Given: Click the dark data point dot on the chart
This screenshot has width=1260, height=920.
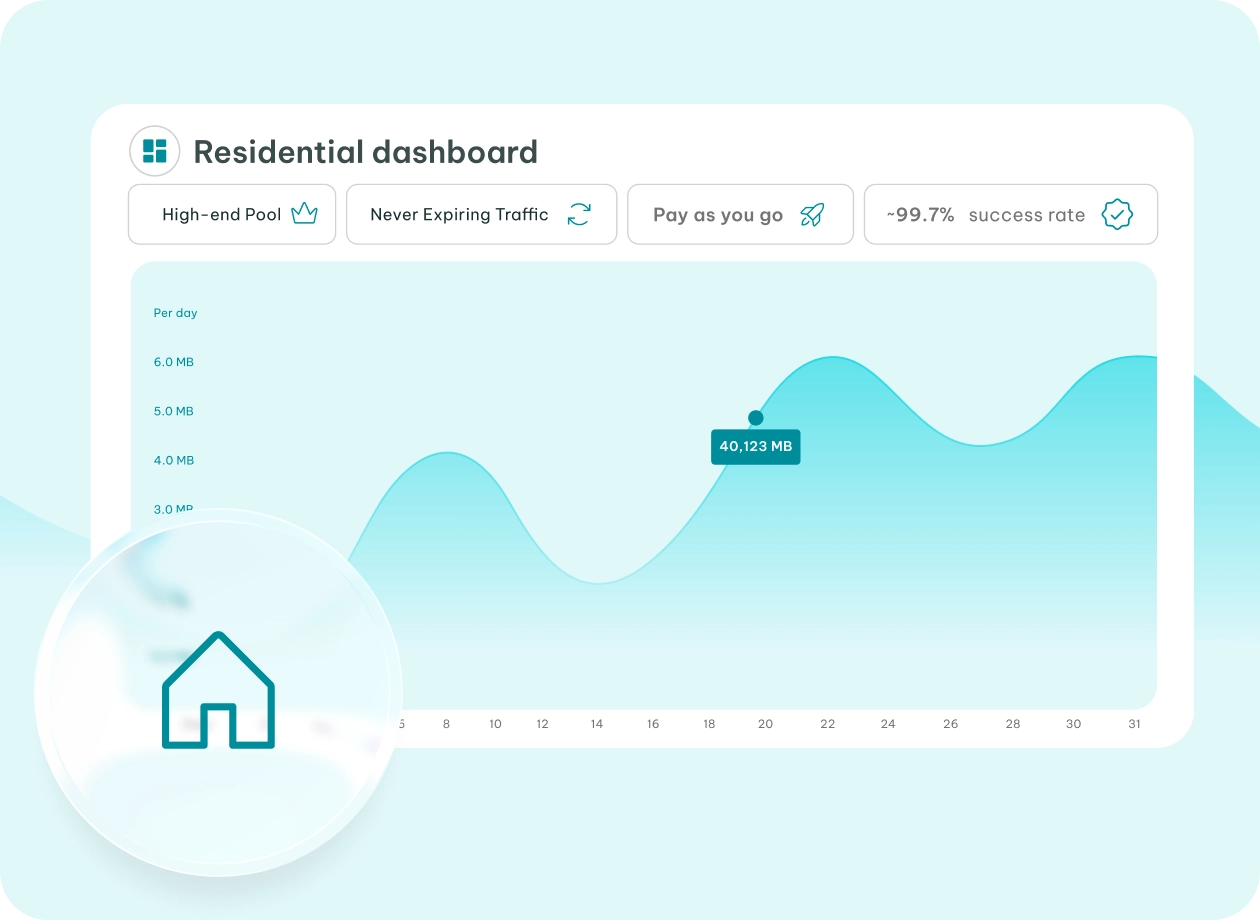Looking at the screenshot, I should tap(755, 418).
